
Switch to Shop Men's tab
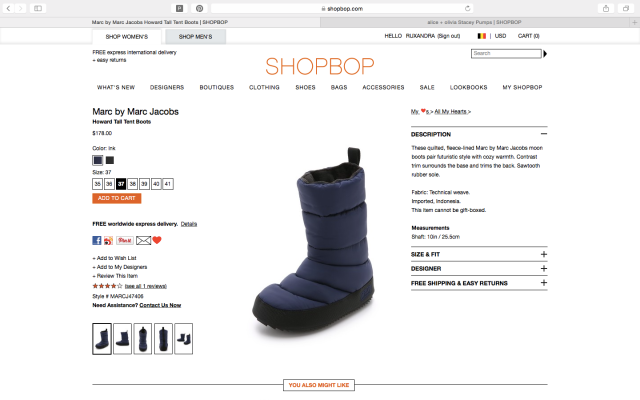(196, 37)
